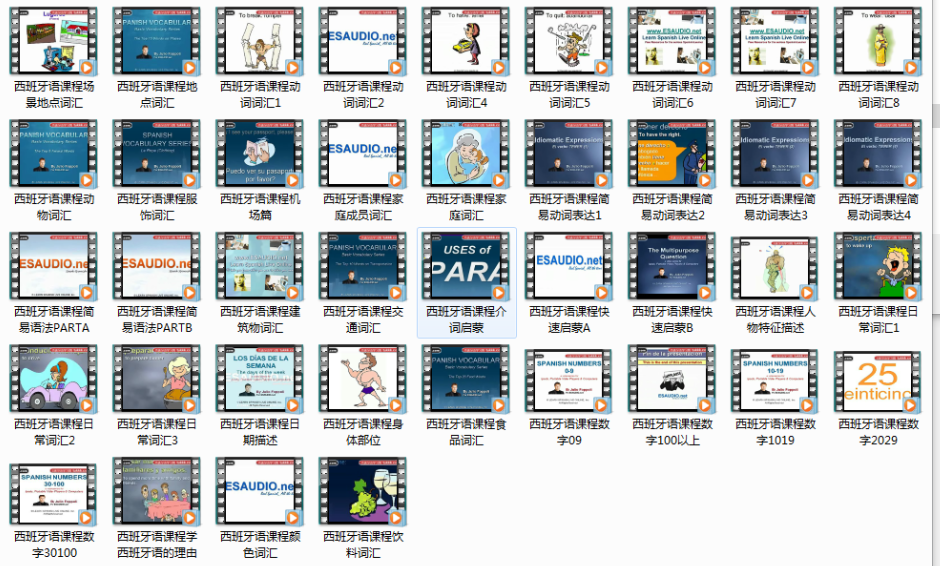Select the 西班牙语课程颜色词汇 video thumbnail
Screen dimensions: 940x566
(259, 491)
